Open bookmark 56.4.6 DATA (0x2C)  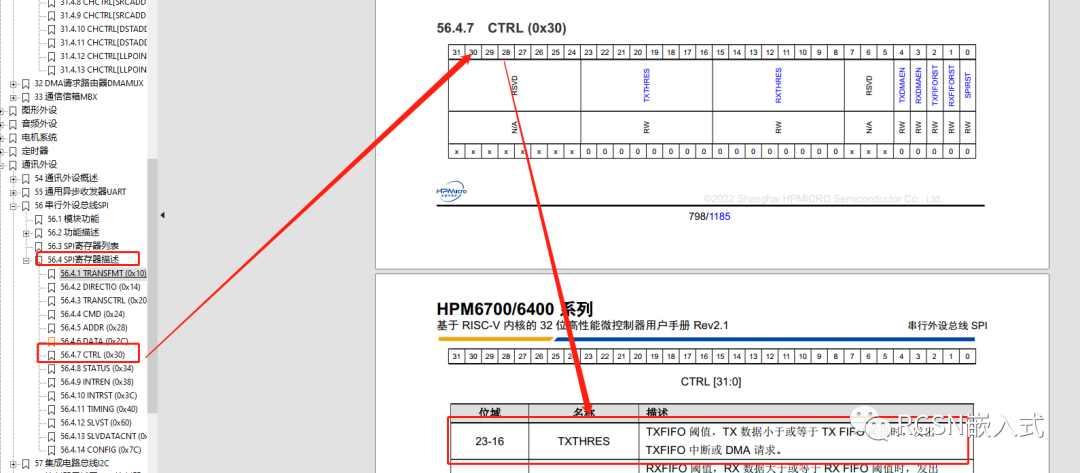pos(93,341)
